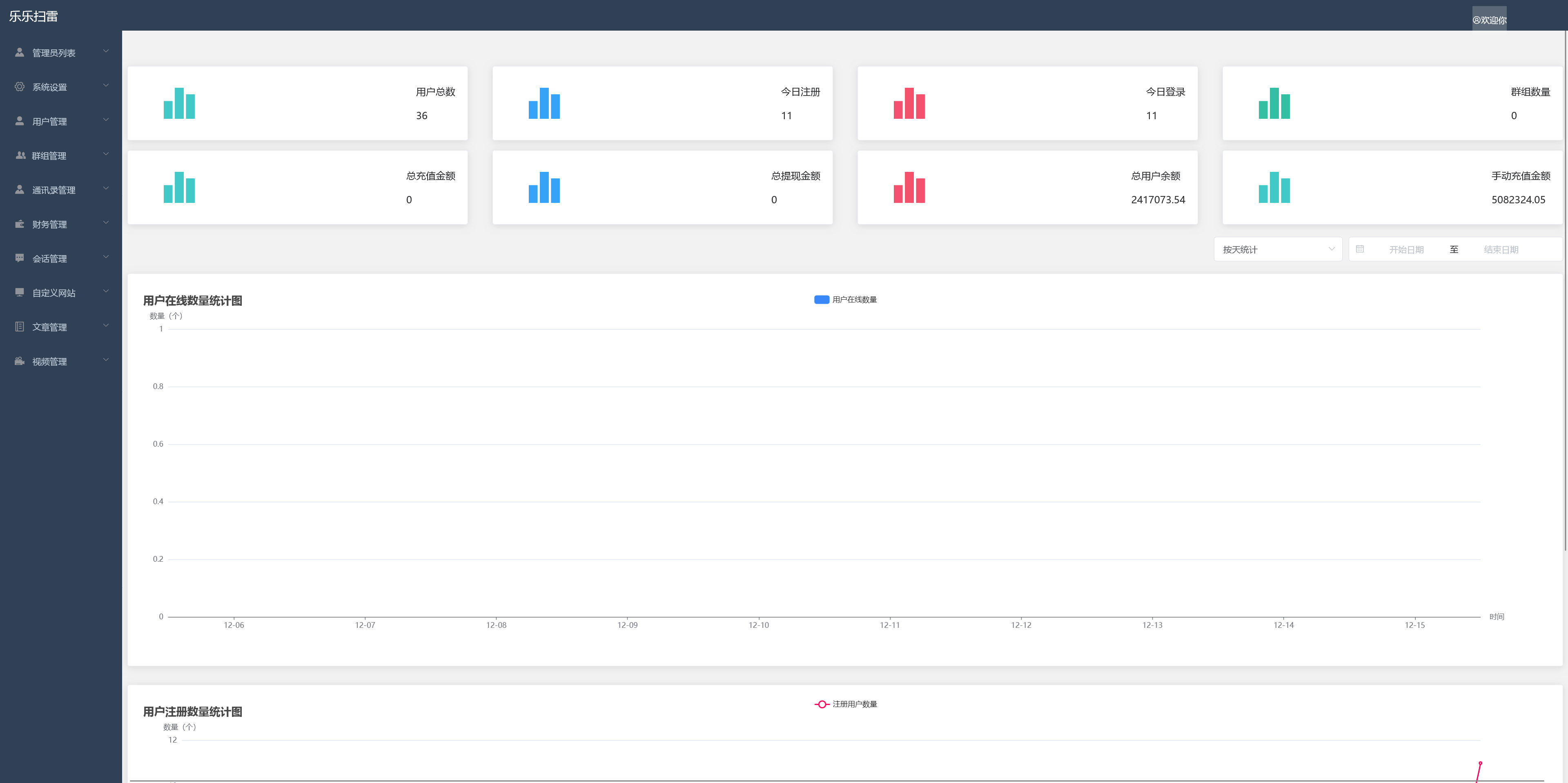Screen dimensions: 1568x783
Task: Click the conversation management chat icon
Action: coord(20,258)
